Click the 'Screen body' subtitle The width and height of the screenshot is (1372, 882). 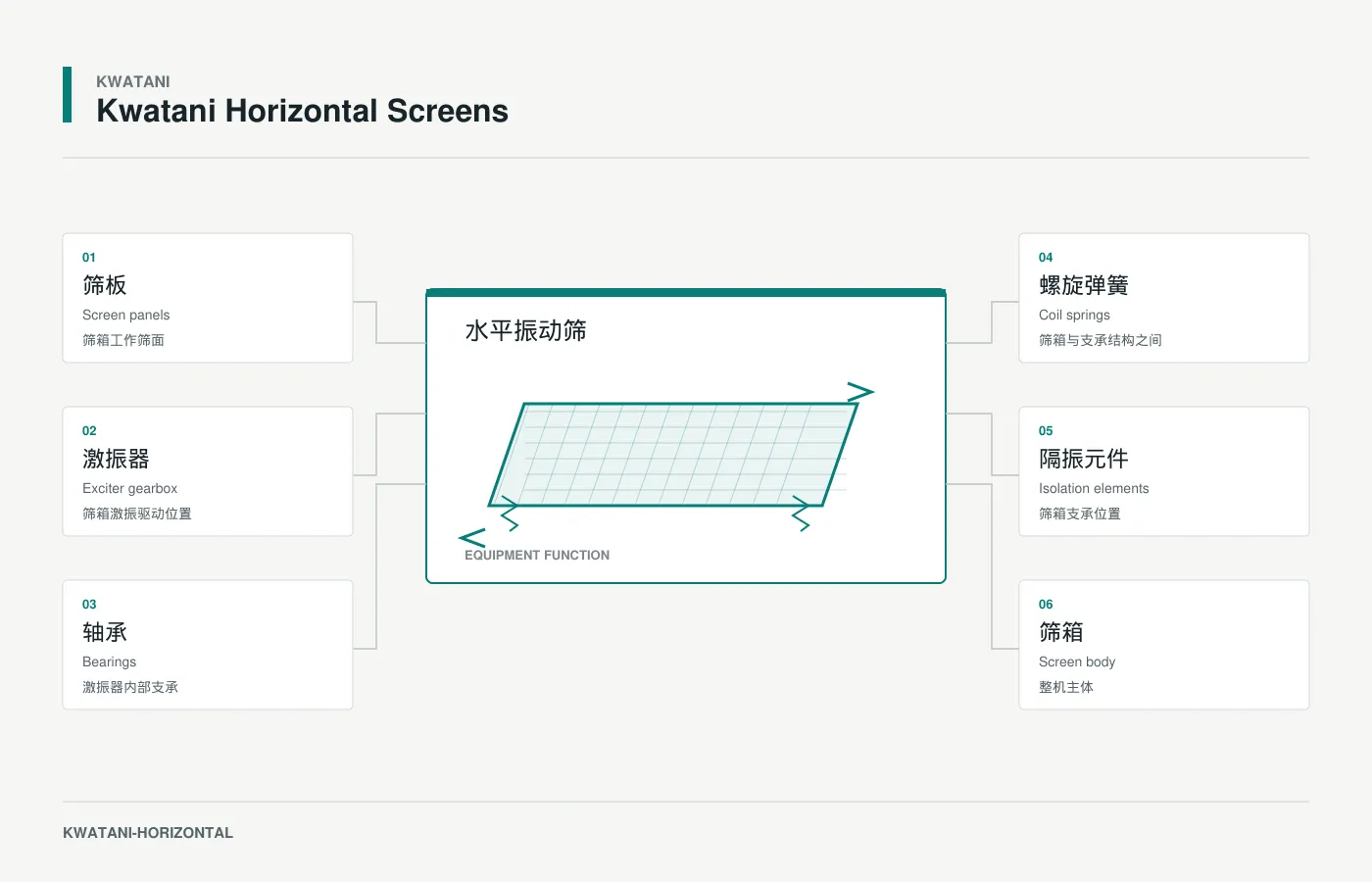coord(1077,661)
